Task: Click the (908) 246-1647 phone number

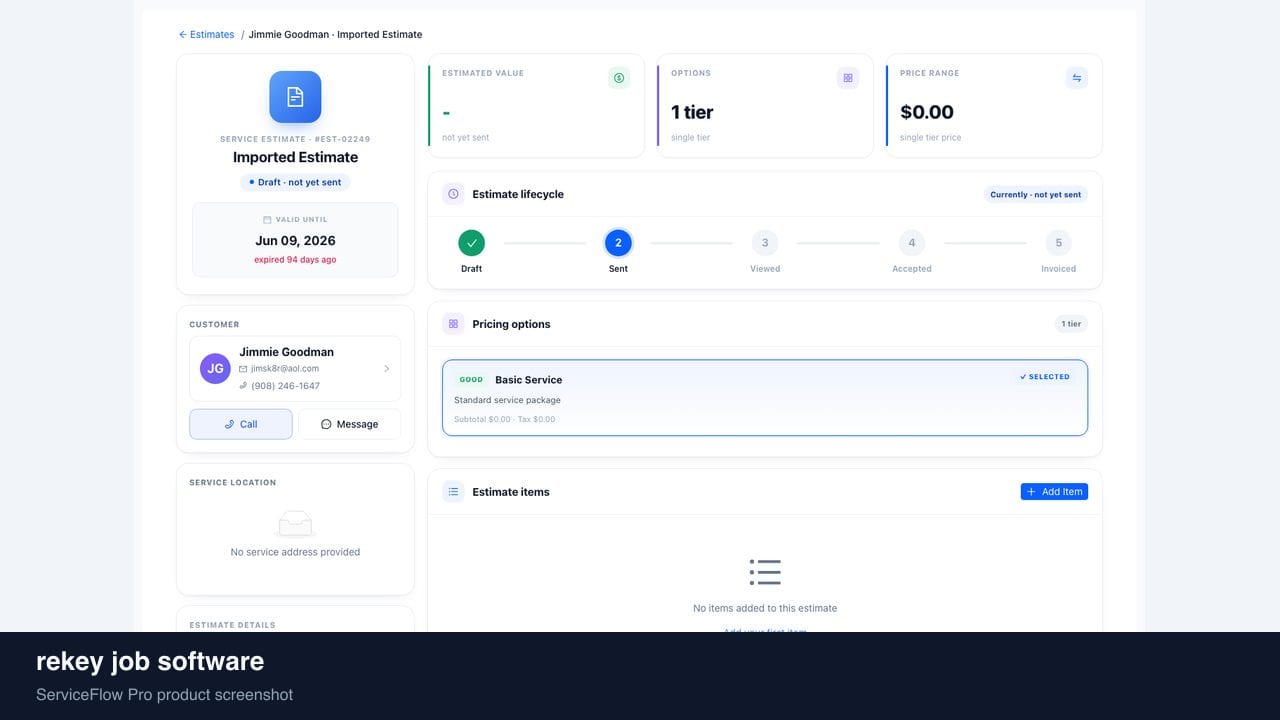Action: coord(285,386)
